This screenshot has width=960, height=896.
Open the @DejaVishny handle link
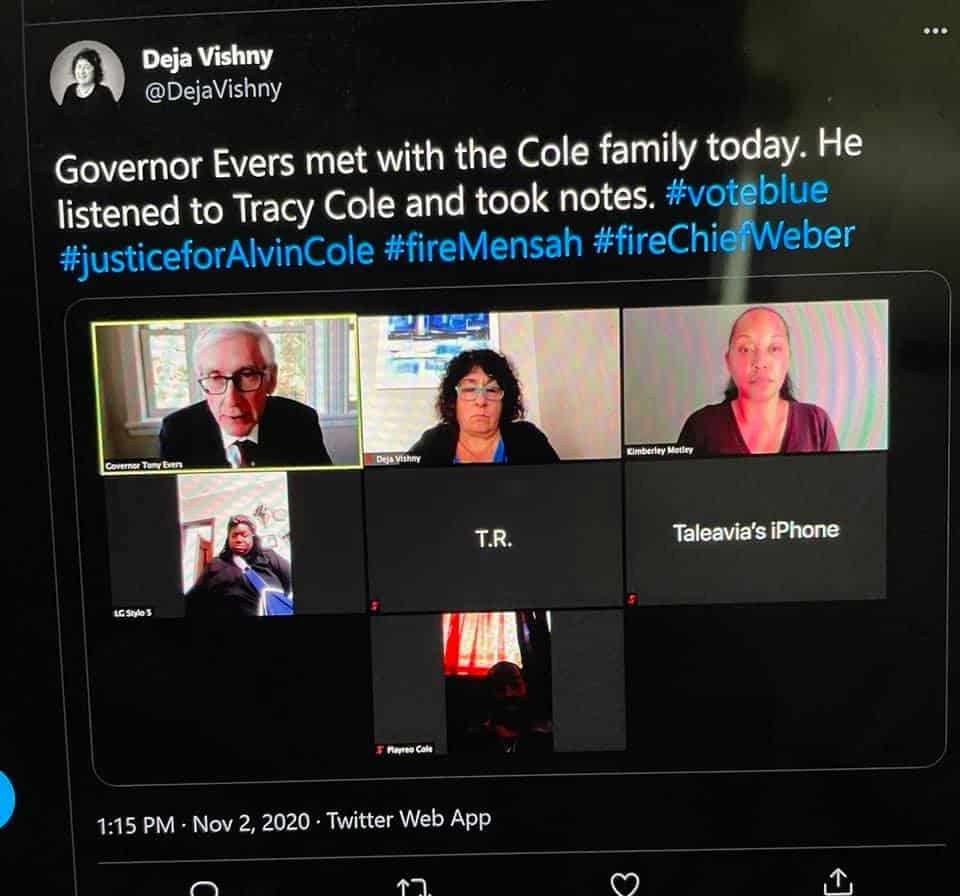(x=212, y=90)
